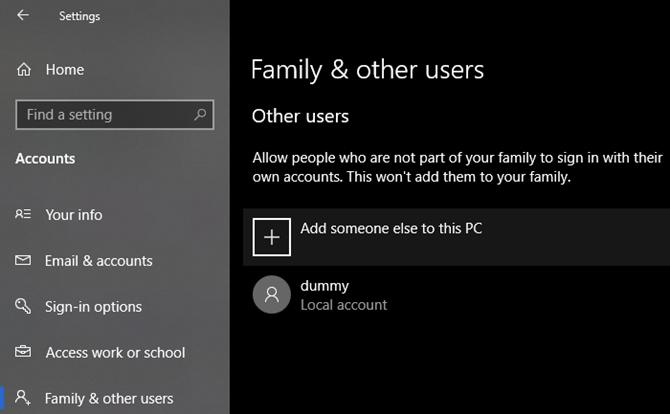The height and width of the screenshot is (414, 670).
Task: Open Access work or school settings
Action: [x=116, y=352]
